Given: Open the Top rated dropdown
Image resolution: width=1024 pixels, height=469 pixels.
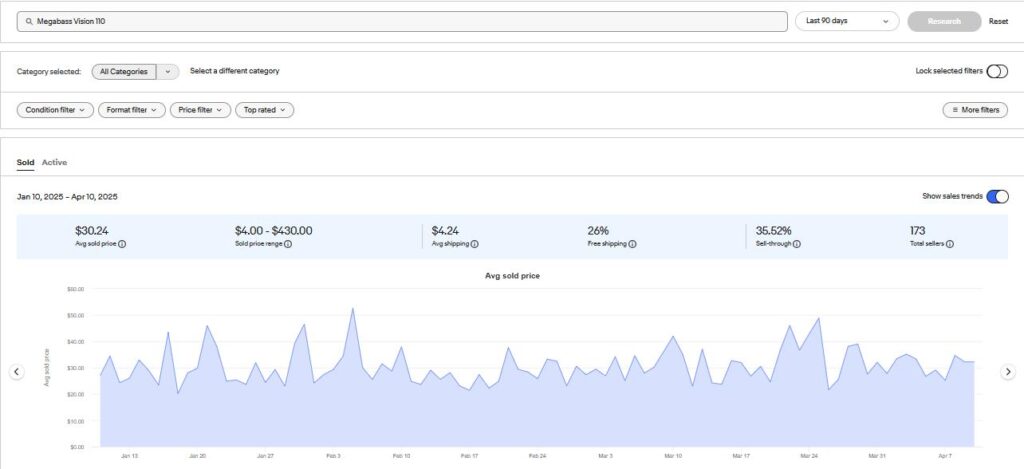Looking at the screenshot, I should pos(264,110).
